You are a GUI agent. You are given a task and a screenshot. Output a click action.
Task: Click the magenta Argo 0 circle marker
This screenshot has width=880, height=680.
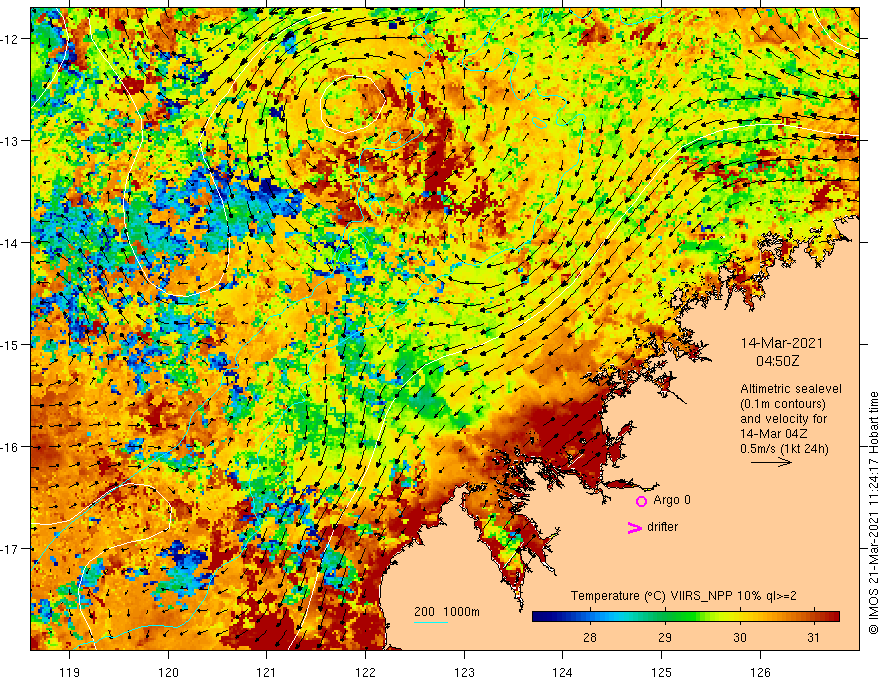coord(641,501)
